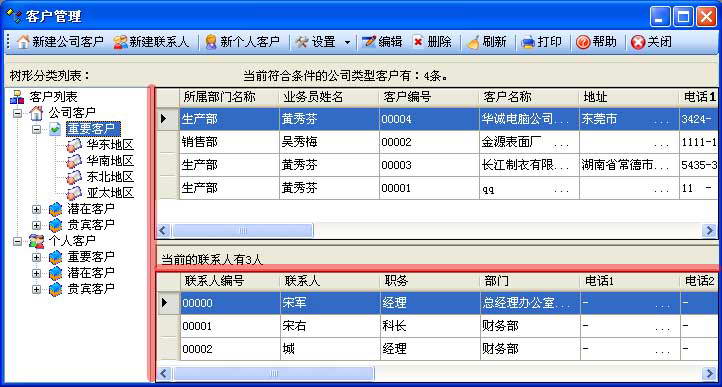The height and width of the screenshot is (387, 722).
Task: Select 华东地区 in the tree
Action: pos(110,145)
